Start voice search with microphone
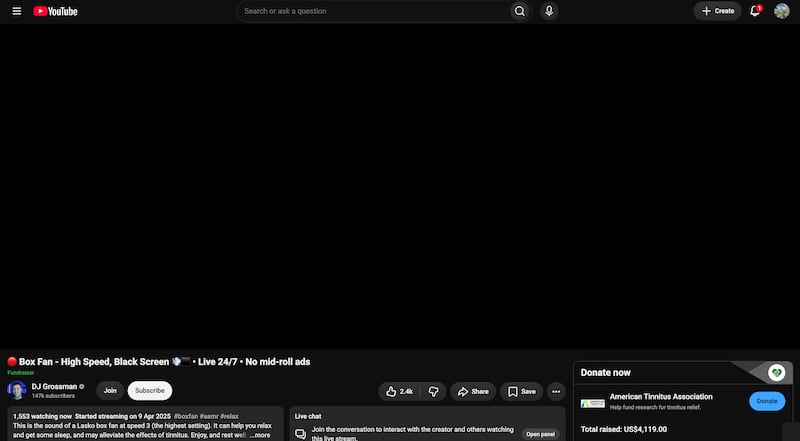Viewport: 800px width, 441px height. click(549, 11)
